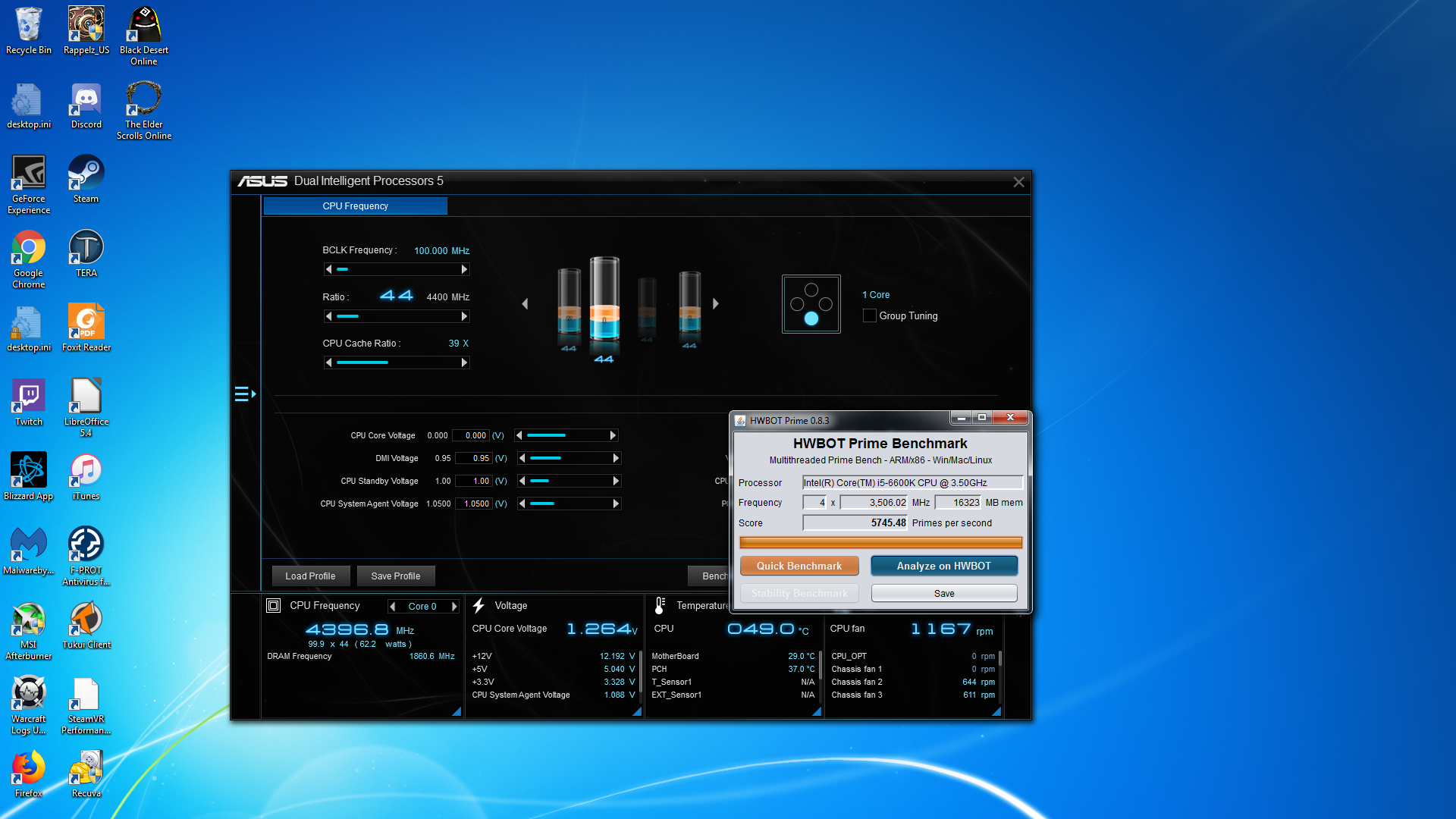The image size is (1456, 819).
Task: Open Warcraft Logs Uploader shortcut
Action: 29,704
